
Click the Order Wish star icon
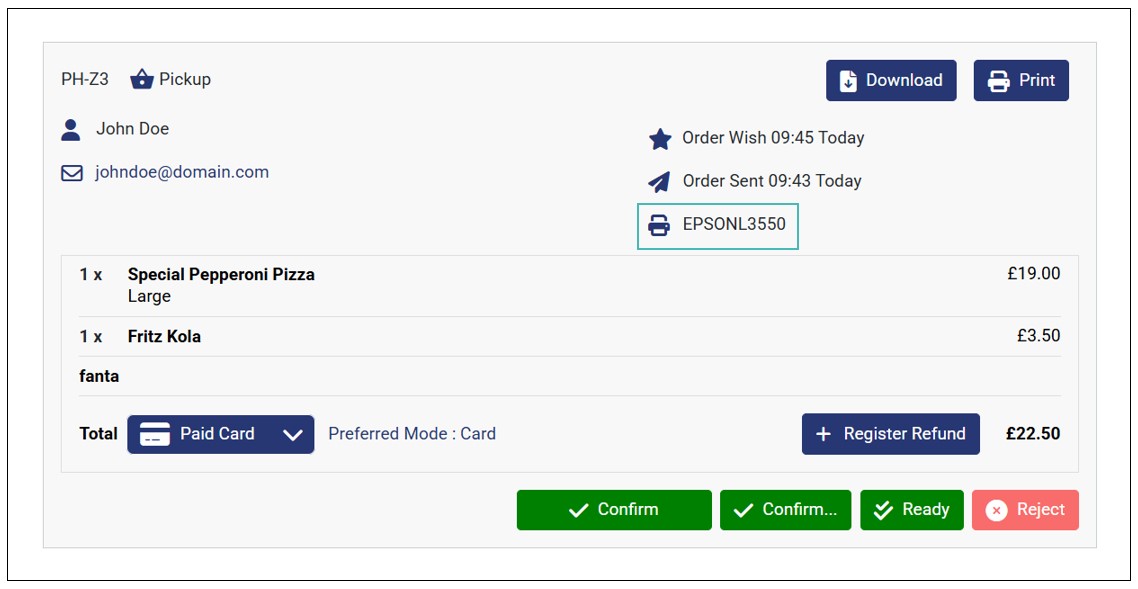coord(660,139)
